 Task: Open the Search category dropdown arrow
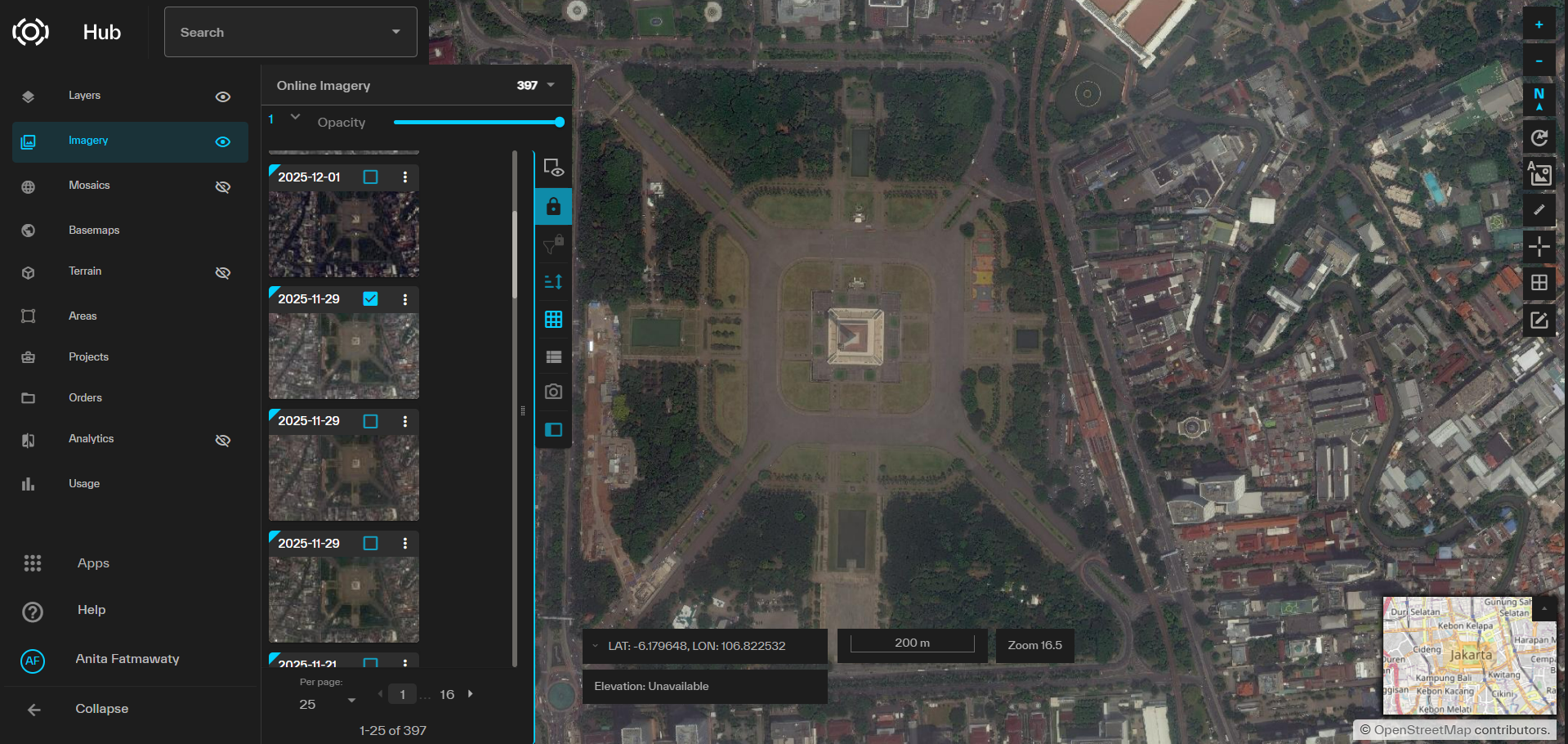coord(397,32)
